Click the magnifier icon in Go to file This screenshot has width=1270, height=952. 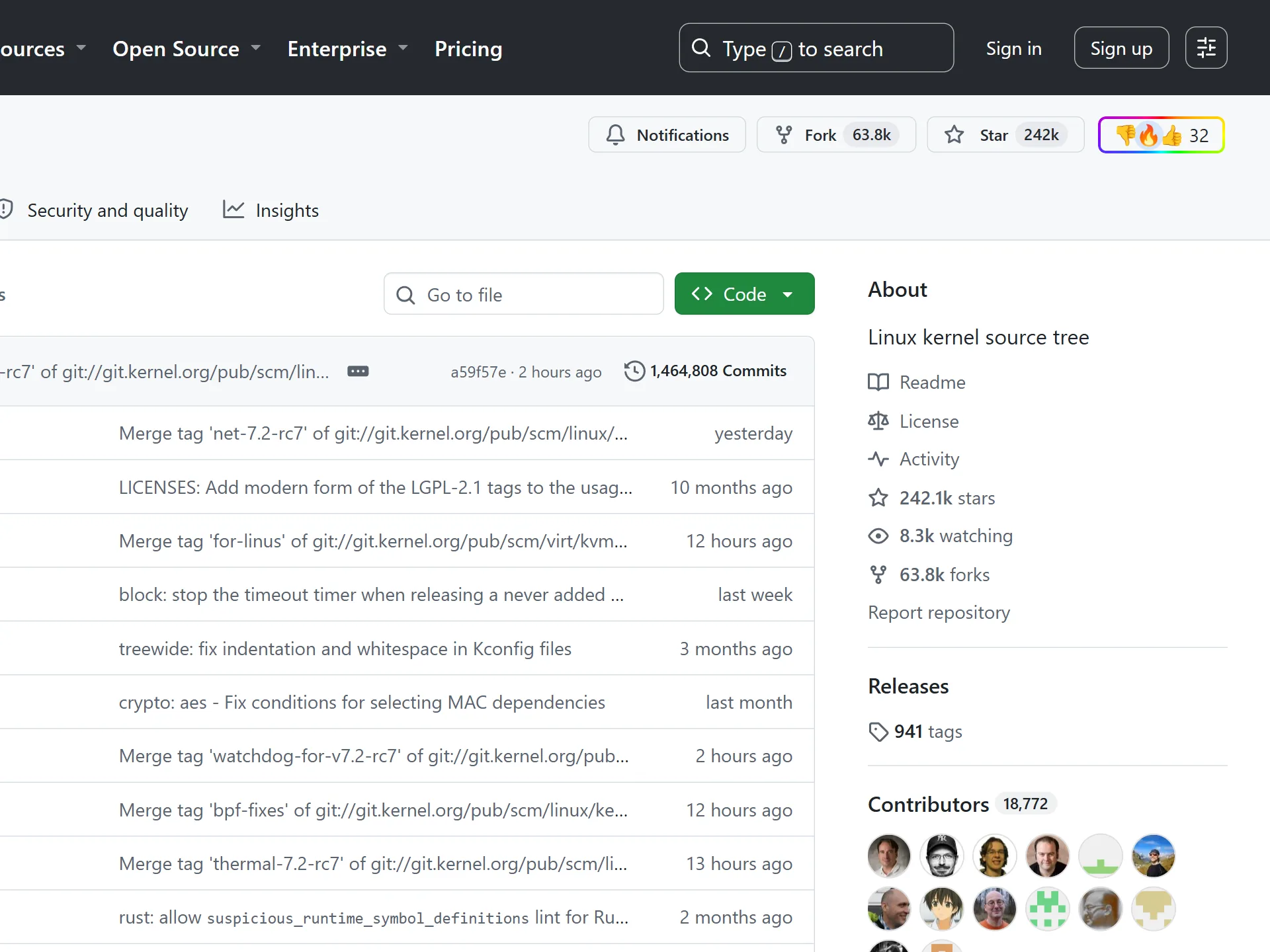pos(405,295)
